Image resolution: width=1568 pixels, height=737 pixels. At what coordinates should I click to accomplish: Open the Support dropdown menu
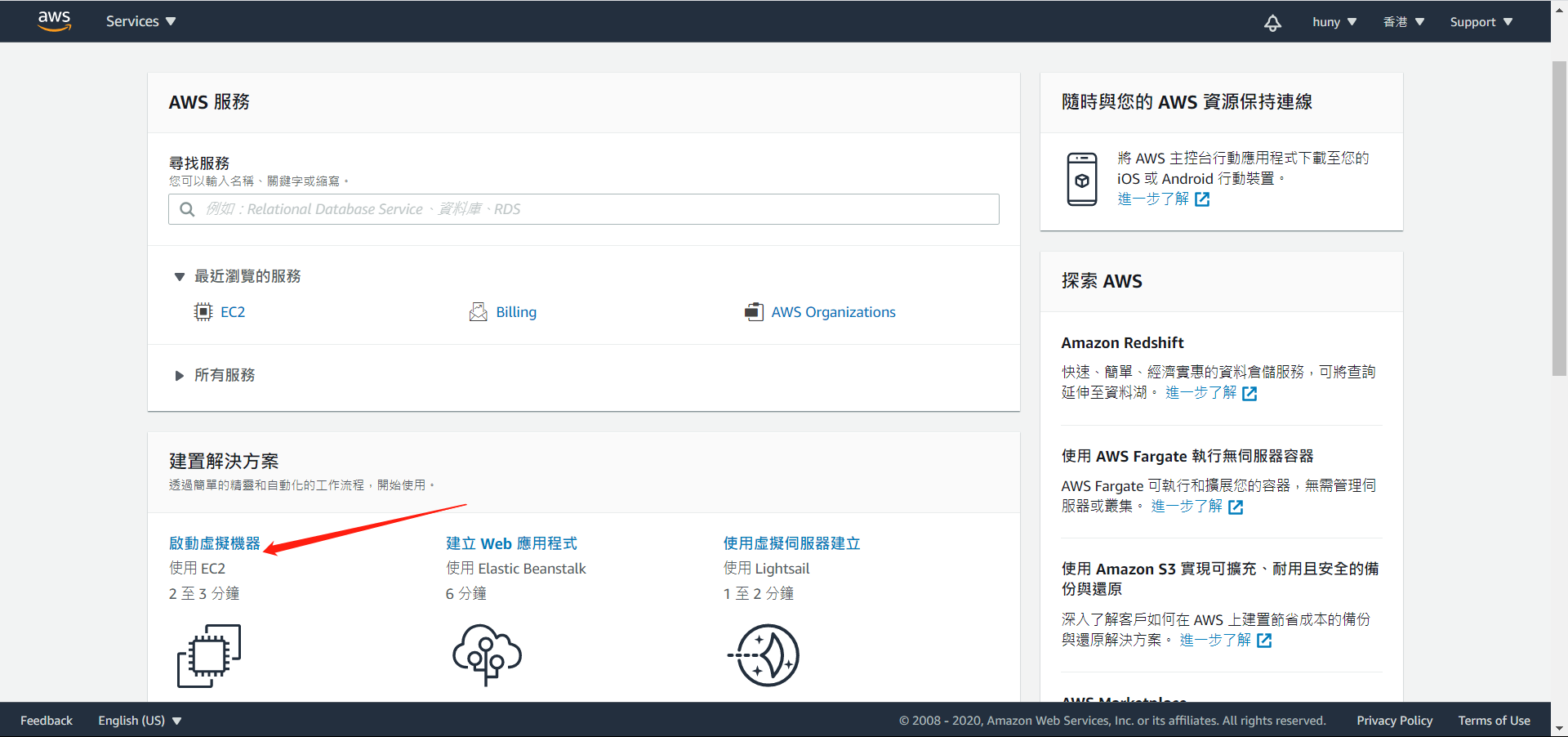[x=1481, y=22]
